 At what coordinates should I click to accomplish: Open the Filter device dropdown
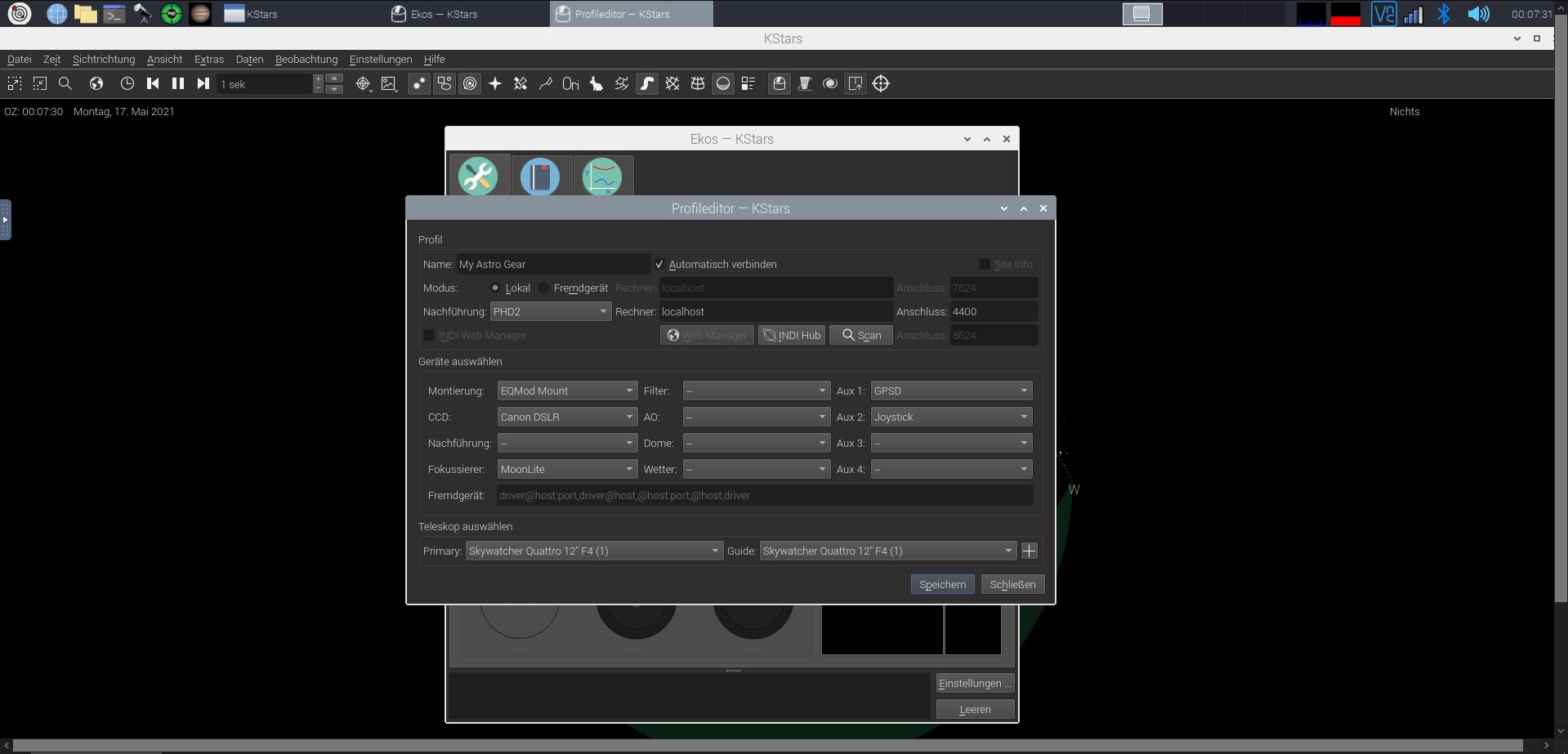click(x=757, y=390)
